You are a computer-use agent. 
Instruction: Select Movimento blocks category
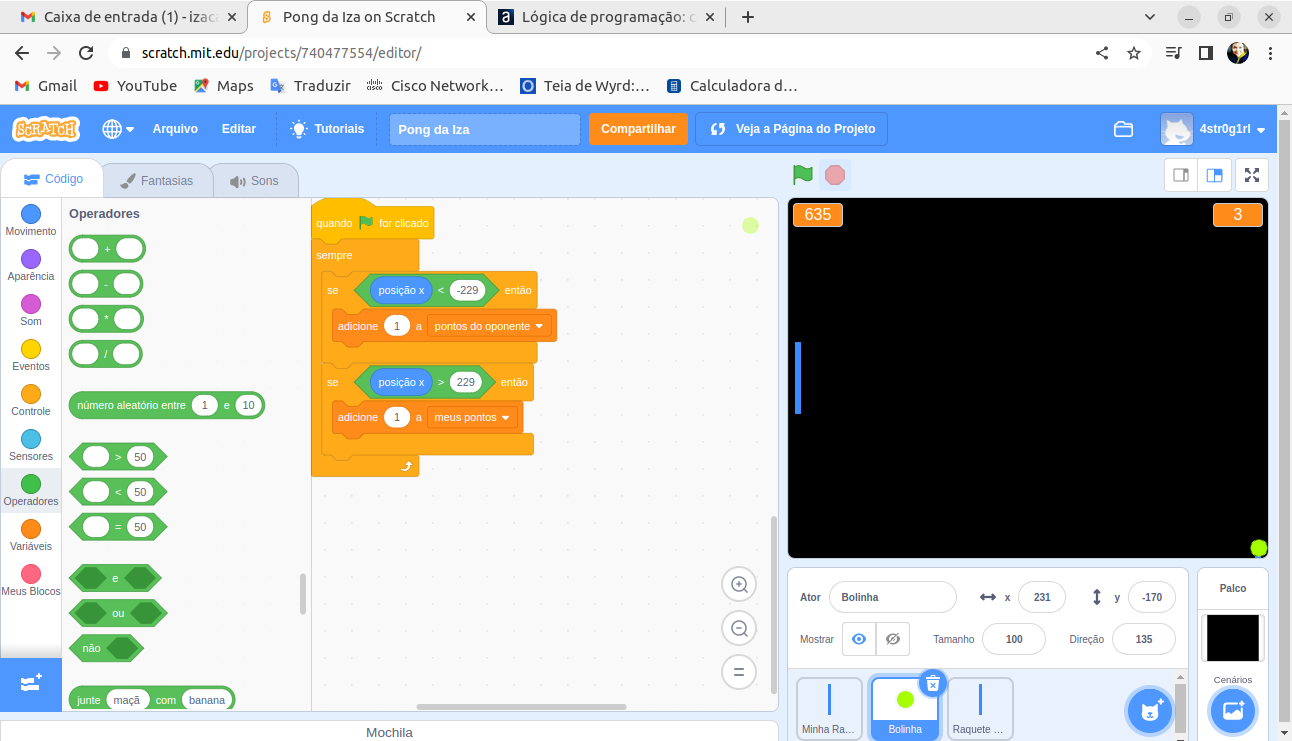(31, 220)
